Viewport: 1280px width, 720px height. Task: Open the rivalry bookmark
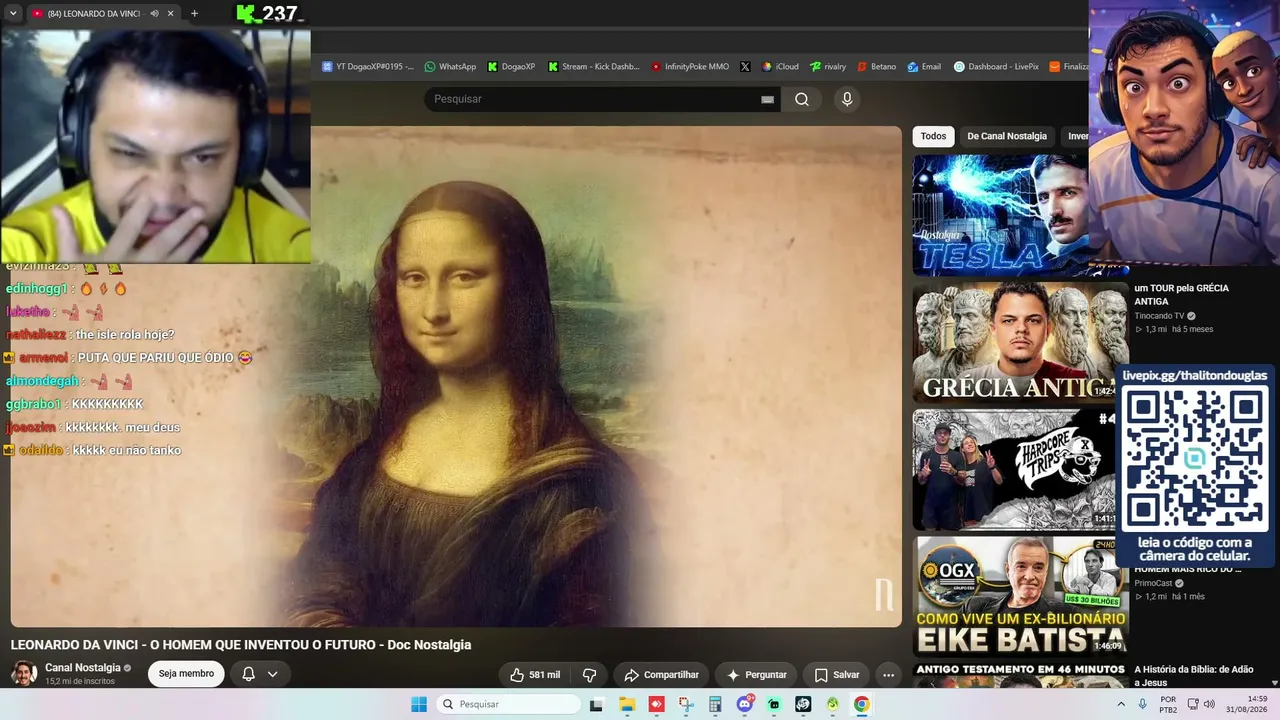[x=828, y=67]
